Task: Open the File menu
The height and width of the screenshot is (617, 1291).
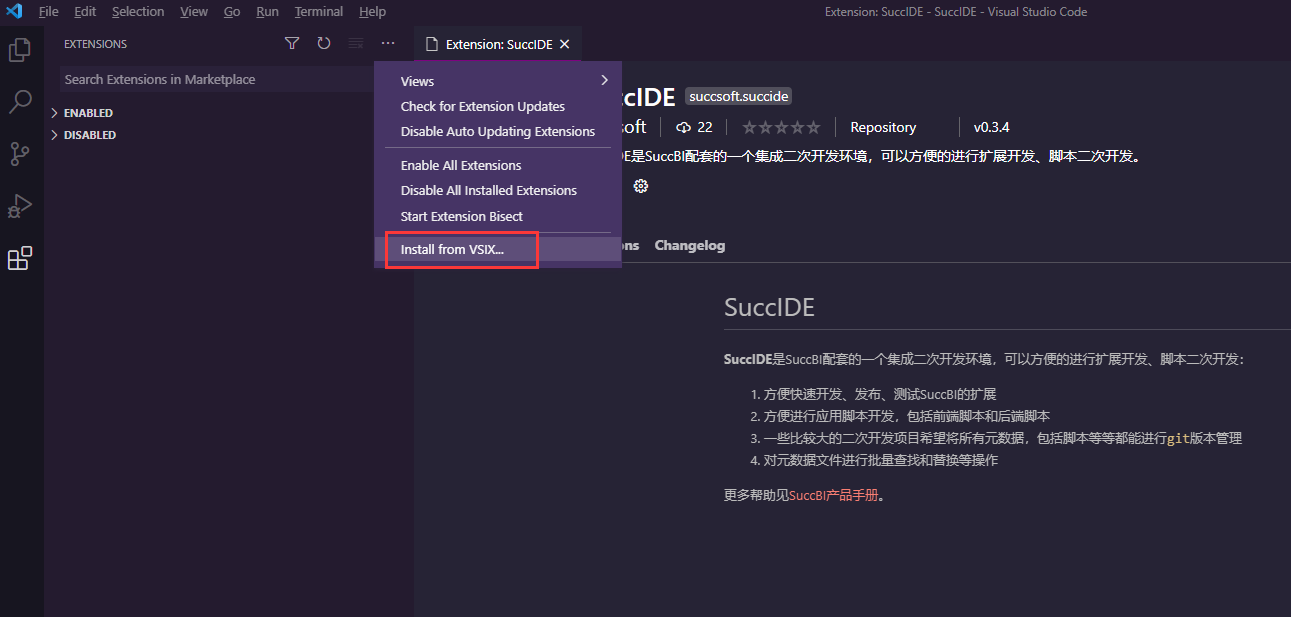Action: tap(48, 12)
